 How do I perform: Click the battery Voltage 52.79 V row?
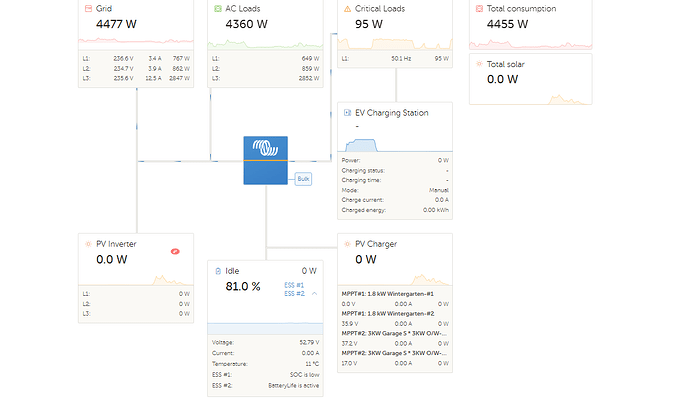point(265,342)
